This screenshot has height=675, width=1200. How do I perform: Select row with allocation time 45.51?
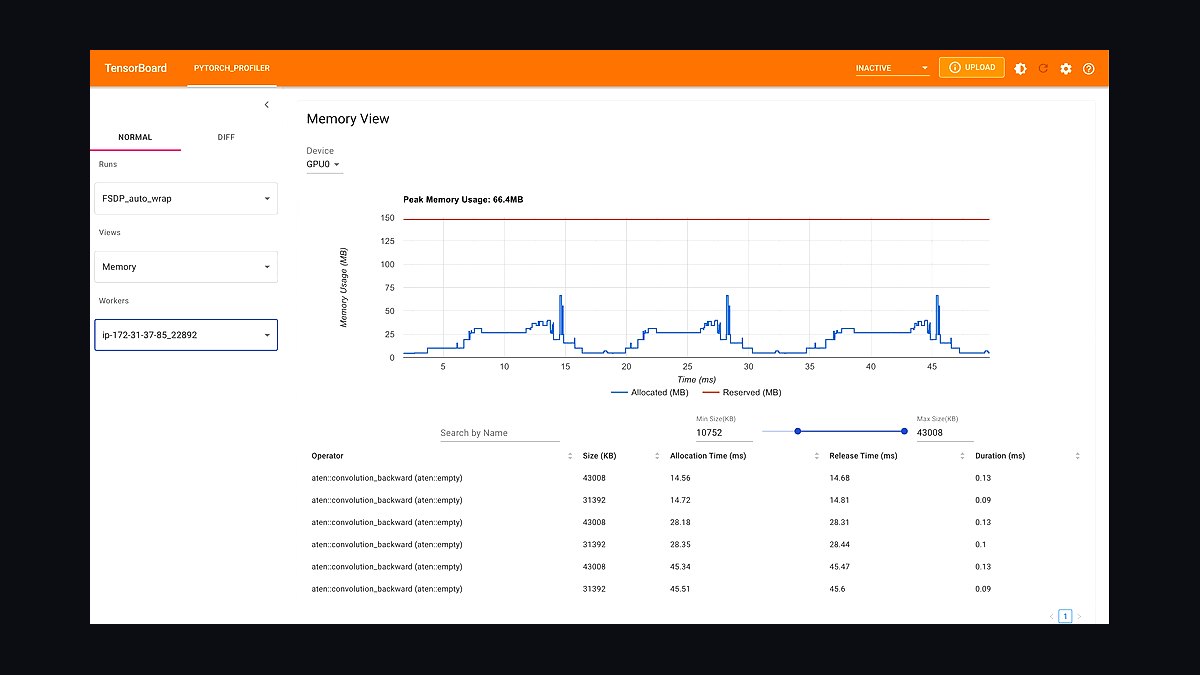pyautogui.click(x=696, y=589)
